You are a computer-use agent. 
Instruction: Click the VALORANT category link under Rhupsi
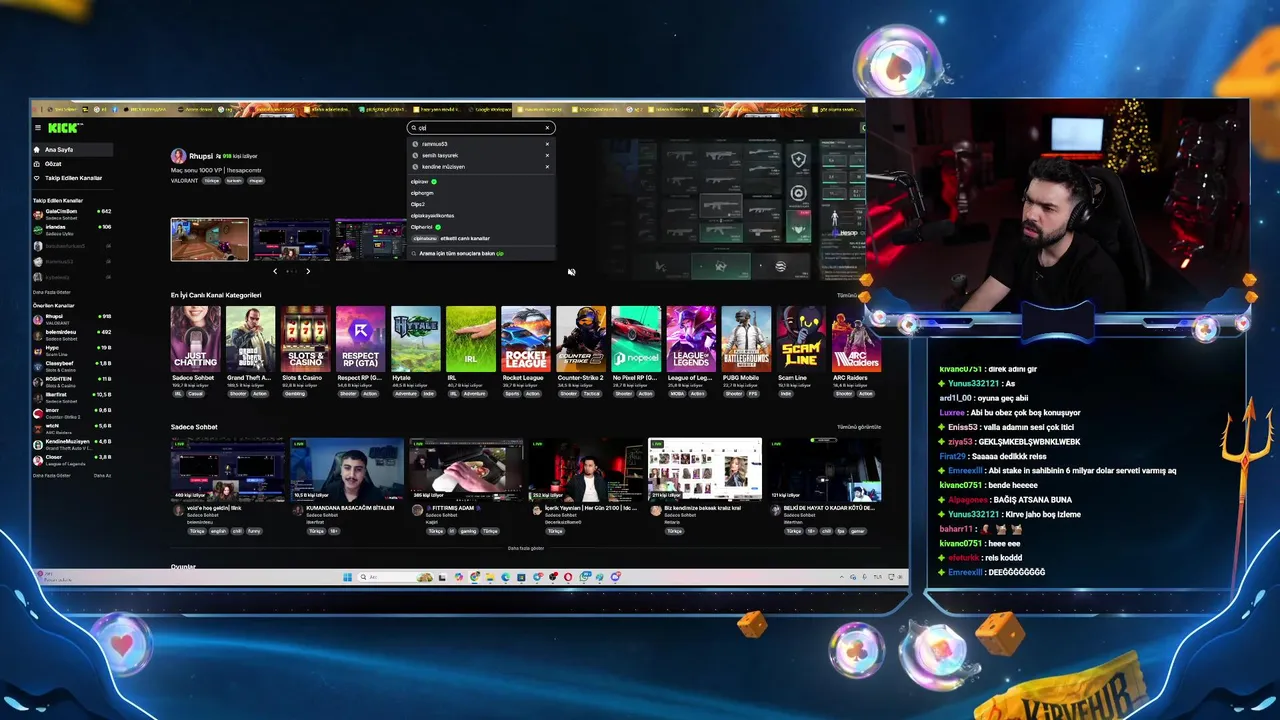click(184, 181)
